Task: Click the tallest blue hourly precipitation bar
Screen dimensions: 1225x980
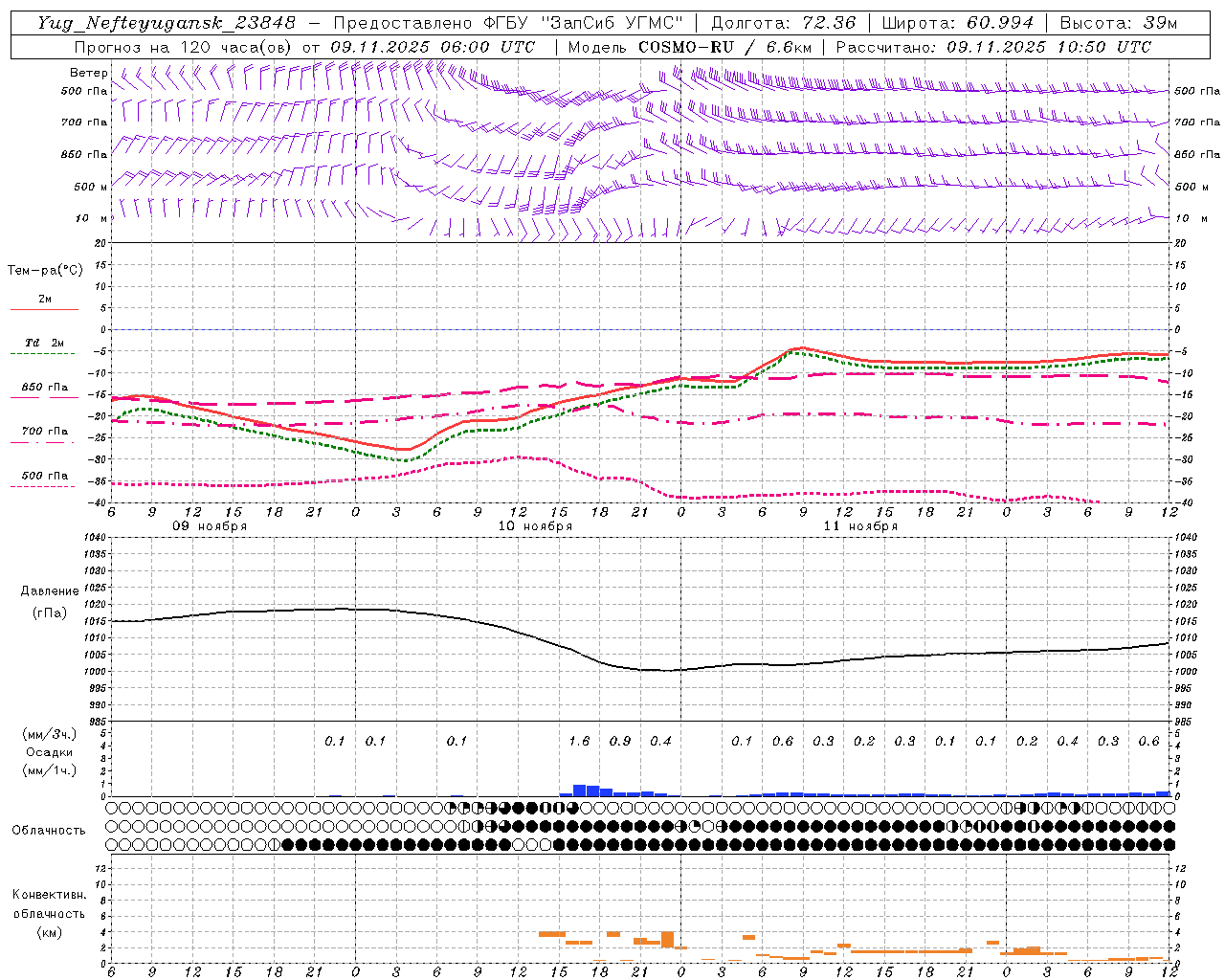Action: click(579, 791)
